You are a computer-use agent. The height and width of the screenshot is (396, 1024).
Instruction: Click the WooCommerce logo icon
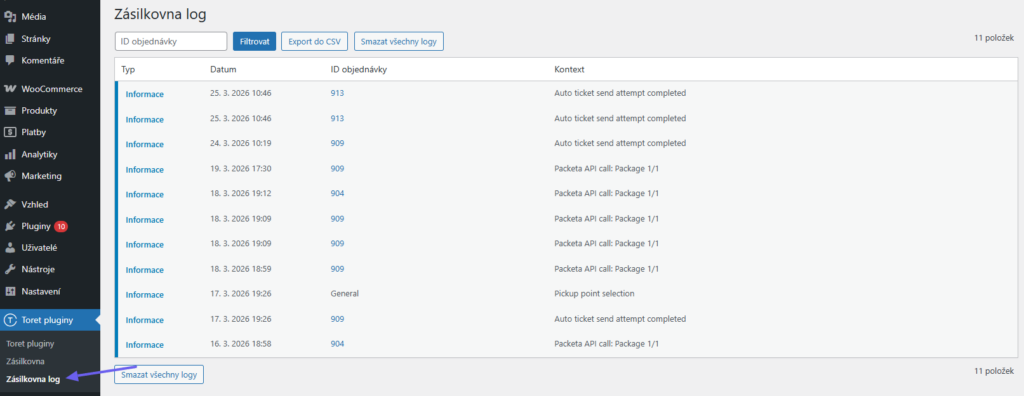pos(10,89)
